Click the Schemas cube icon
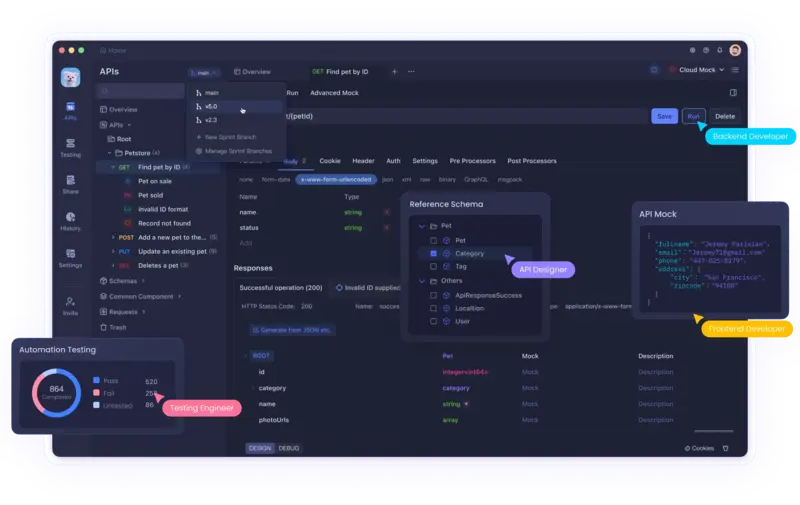Image resolution: width=800 pixels, height=505 pixels. pos(104,281)
